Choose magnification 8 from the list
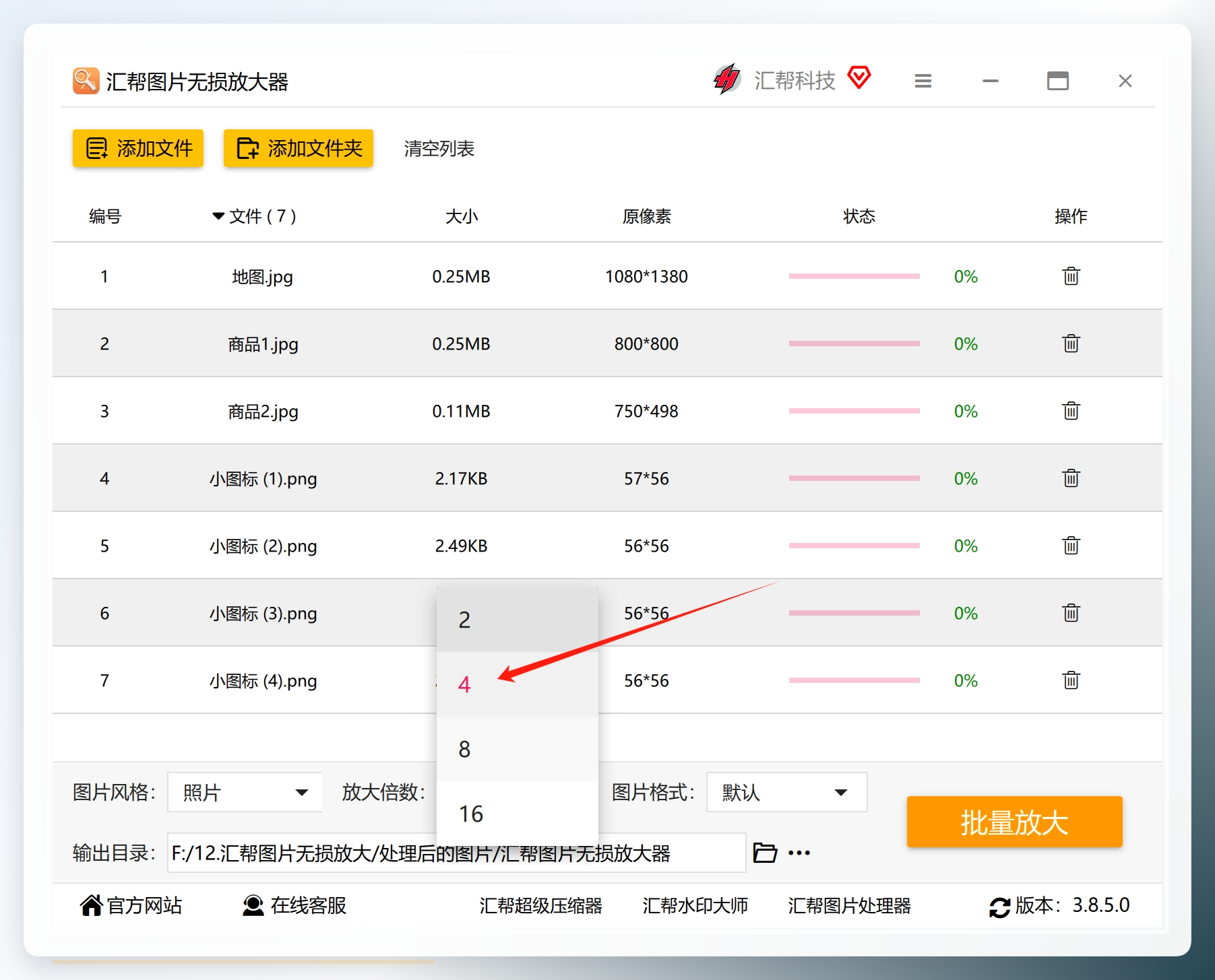Image resolution: width=1215 pixels, height=980 pixels. tap(518, 749)
